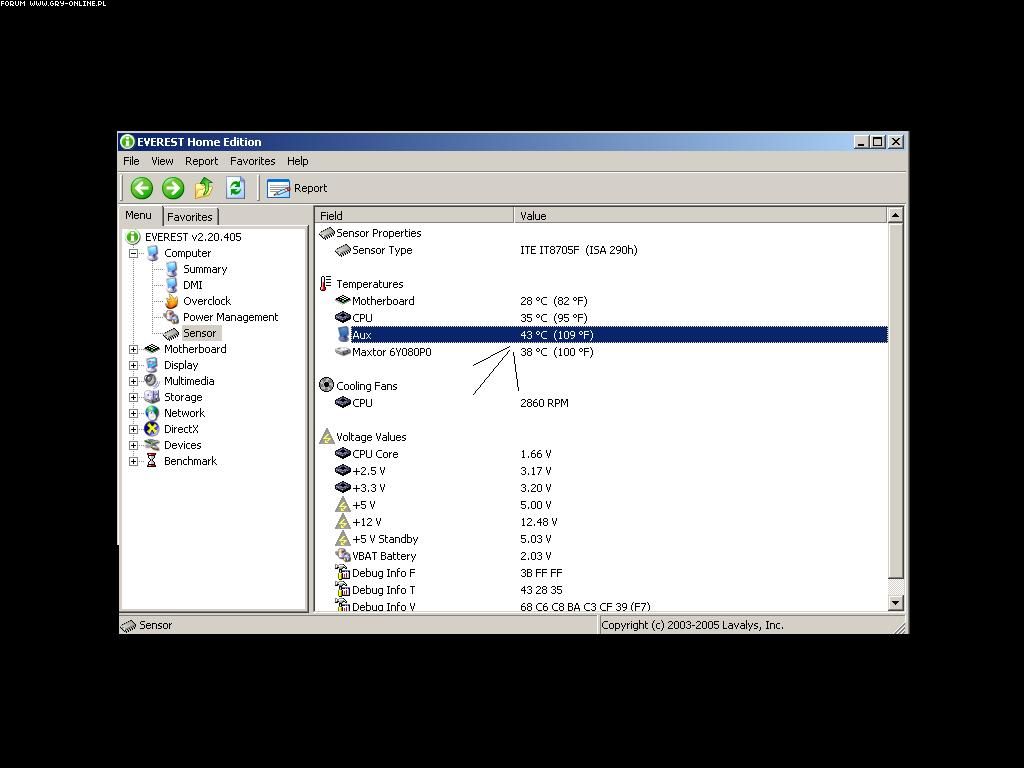
Task: Expand the Storage tree node
Action: pos(133,397)
